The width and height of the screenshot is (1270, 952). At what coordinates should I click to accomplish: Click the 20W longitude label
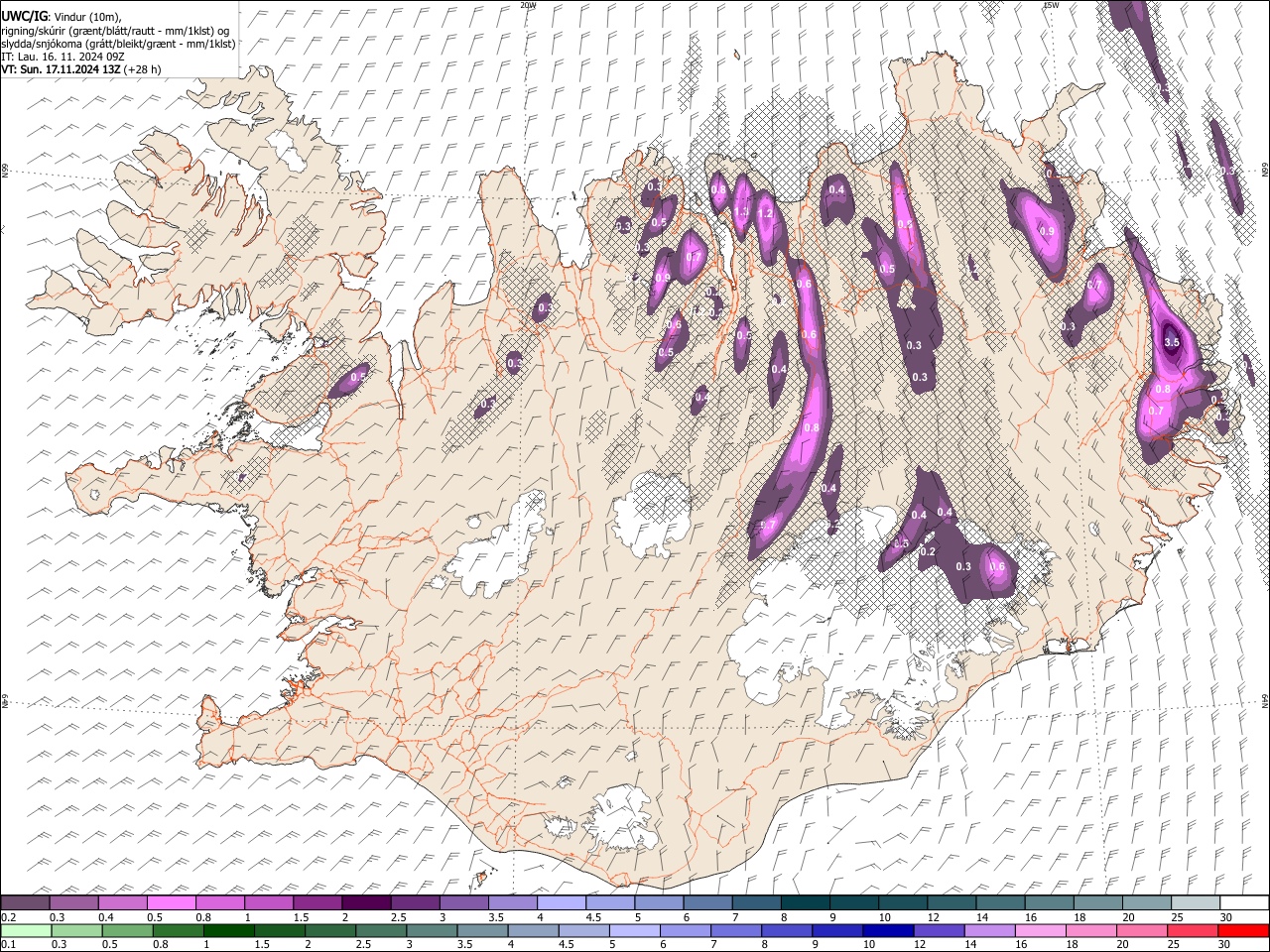coord(528,5)
